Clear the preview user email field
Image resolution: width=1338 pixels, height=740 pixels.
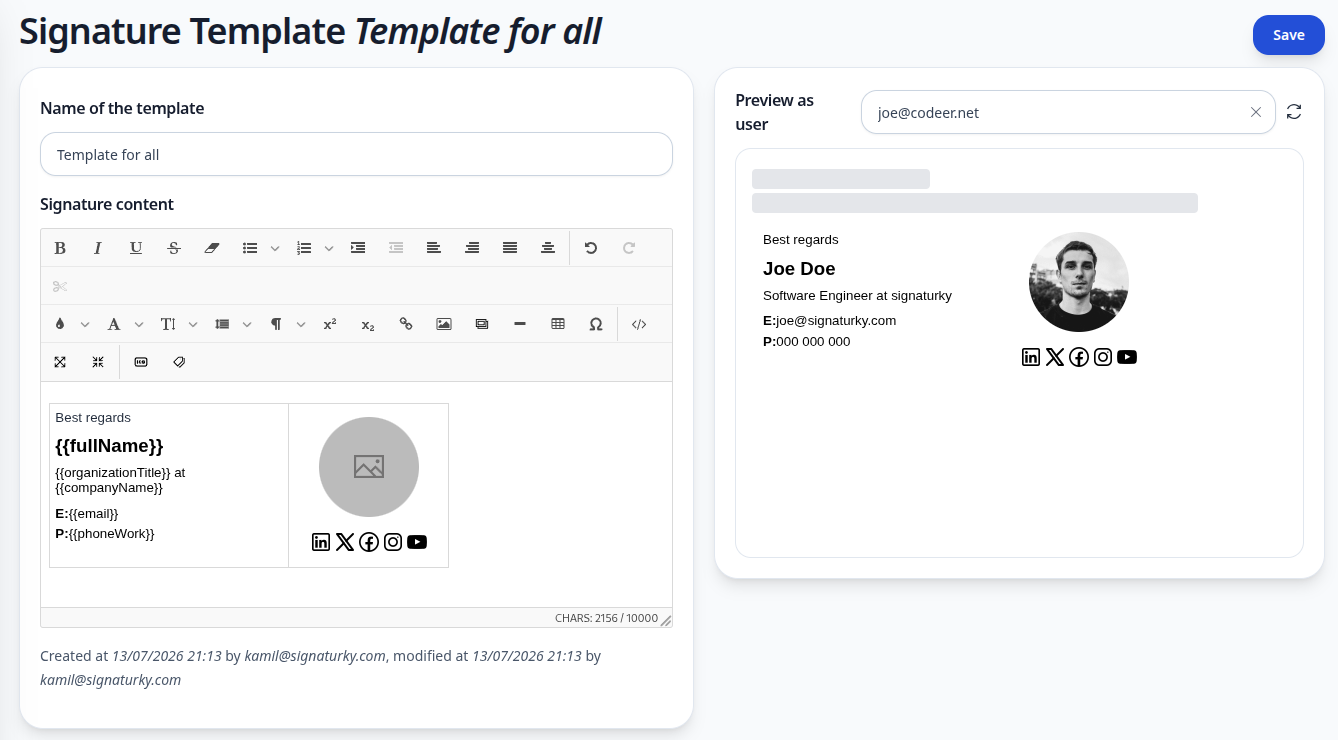tap(1256, 112)
